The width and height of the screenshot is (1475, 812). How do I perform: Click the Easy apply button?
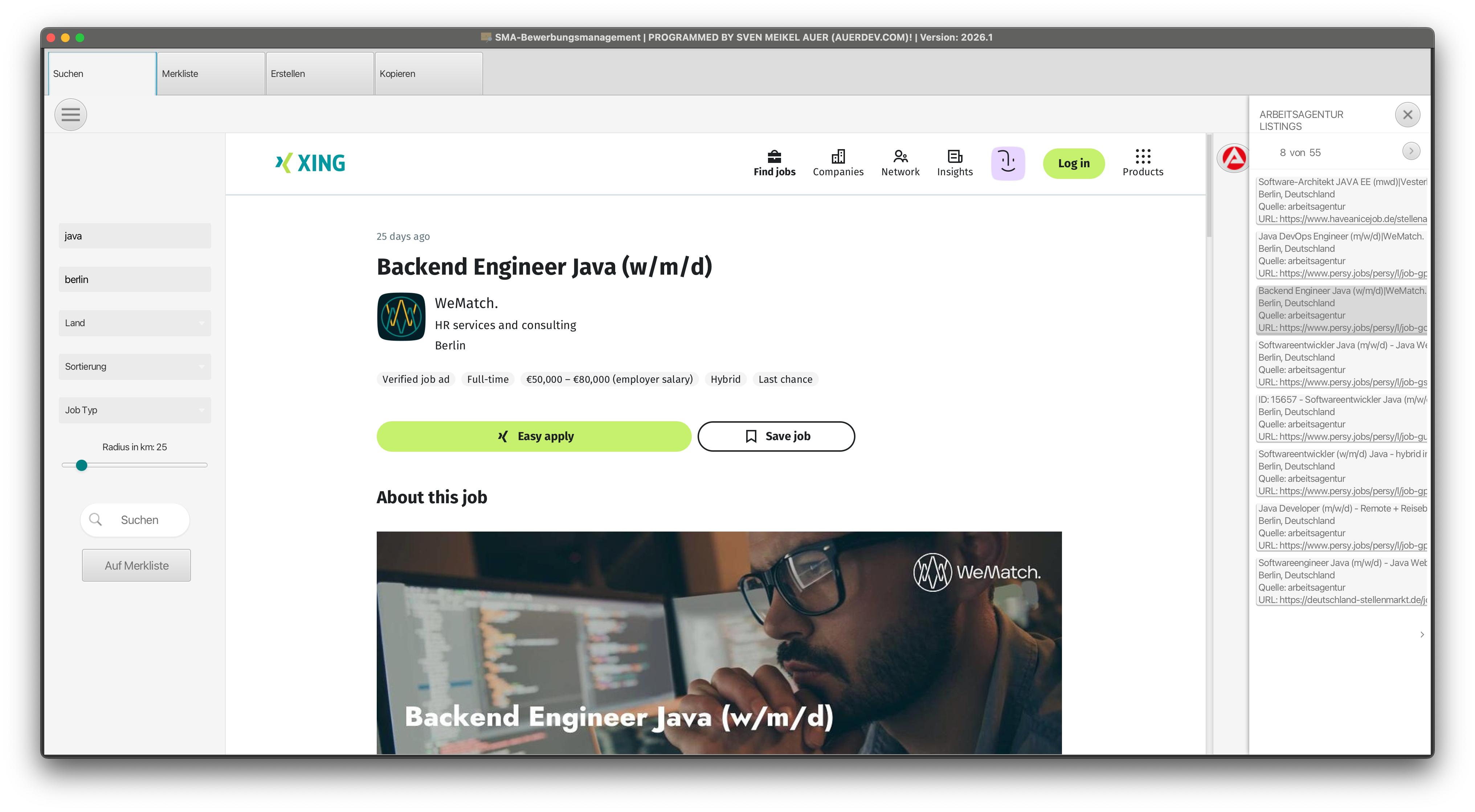pyautogui.click(x=534, y=436)
